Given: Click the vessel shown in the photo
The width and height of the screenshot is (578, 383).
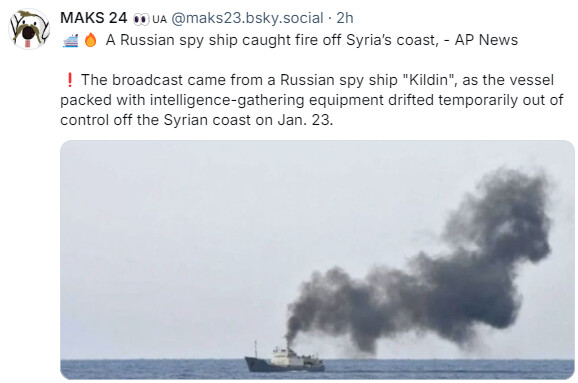Looking at the screenshot, I should [284, 358].
